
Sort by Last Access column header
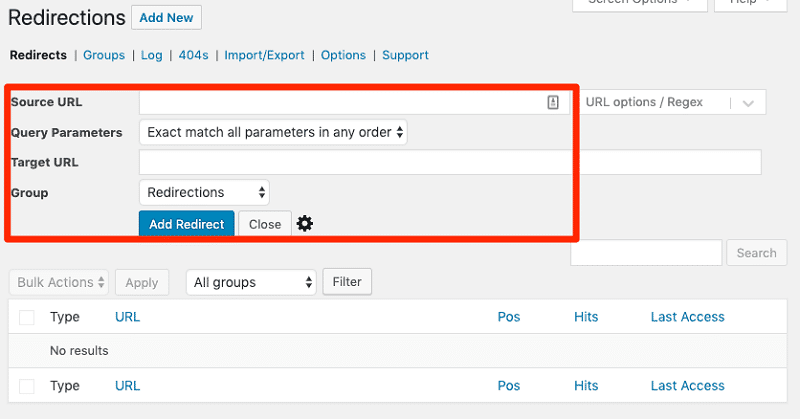click(687, 317)
